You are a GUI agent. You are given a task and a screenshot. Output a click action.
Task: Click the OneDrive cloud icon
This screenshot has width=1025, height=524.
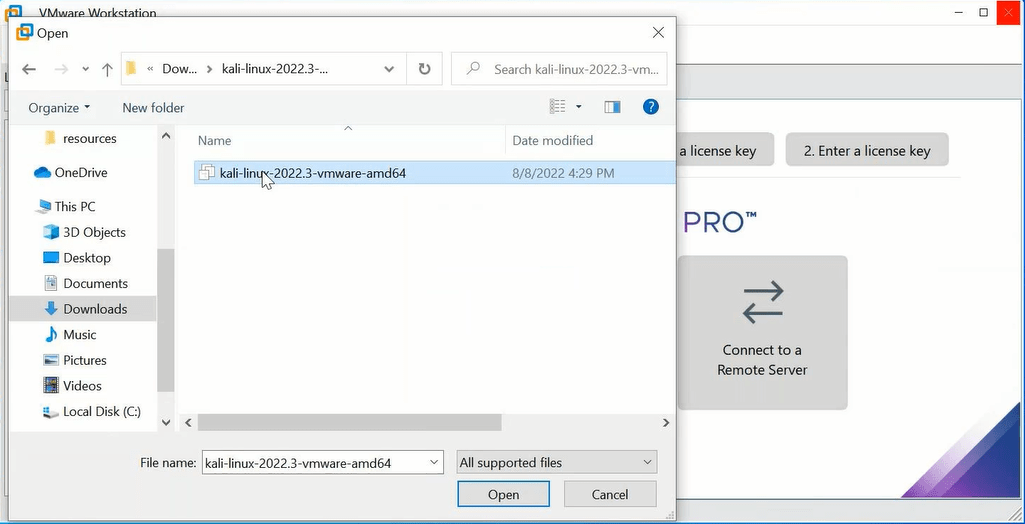click(x=42, y=172)
